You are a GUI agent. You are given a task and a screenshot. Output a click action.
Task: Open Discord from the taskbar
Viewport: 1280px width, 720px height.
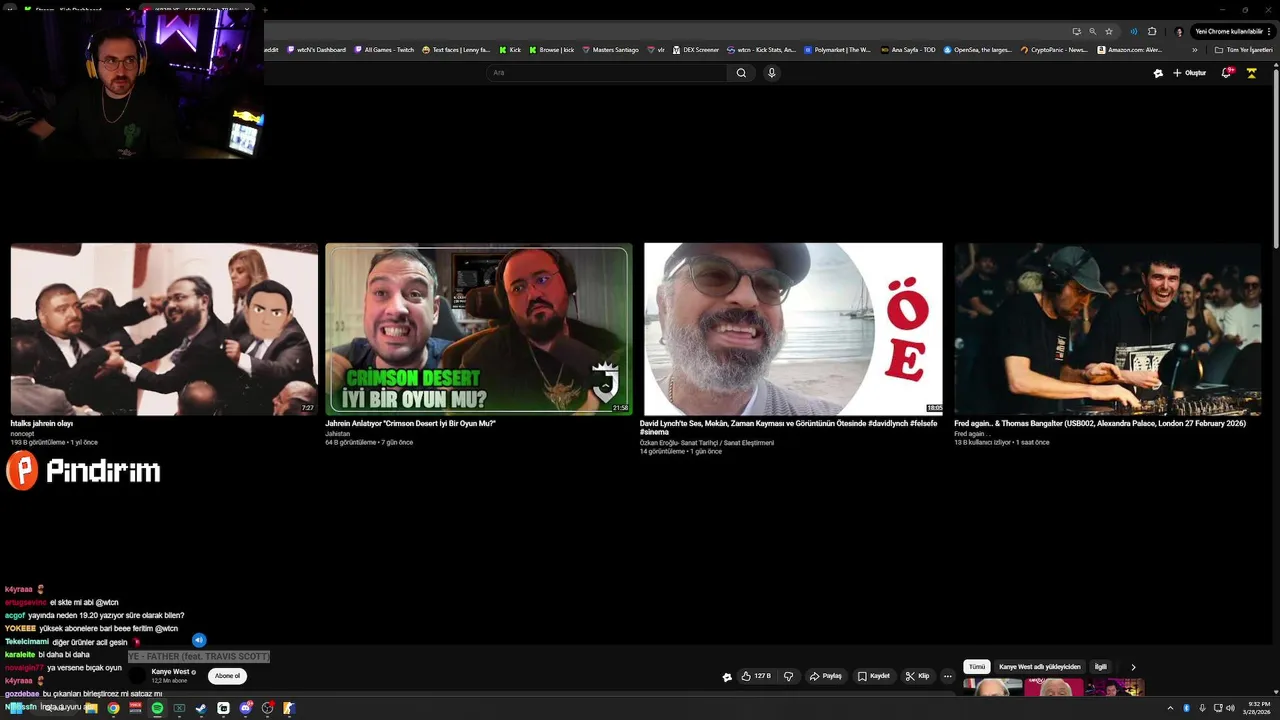245,708
